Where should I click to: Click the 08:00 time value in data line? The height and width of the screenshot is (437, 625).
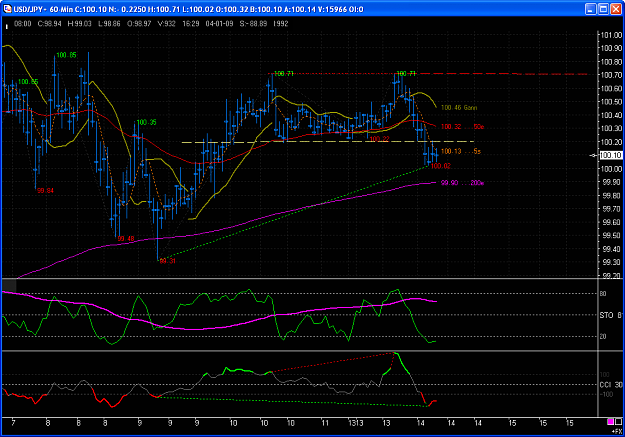[x=23, y=24]
